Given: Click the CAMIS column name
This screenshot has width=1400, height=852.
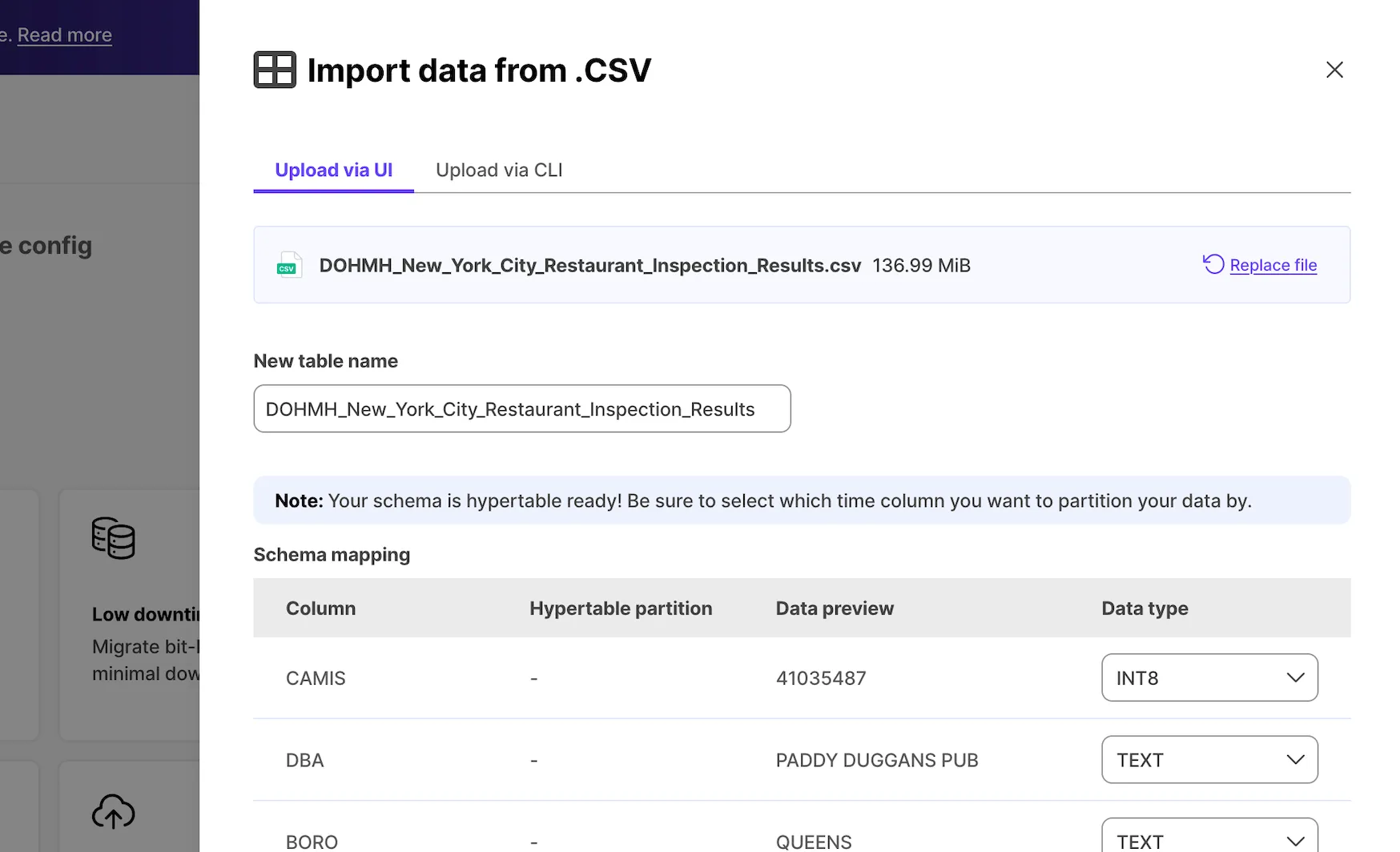Looking at the screenshot, I should tap(316, 678).
